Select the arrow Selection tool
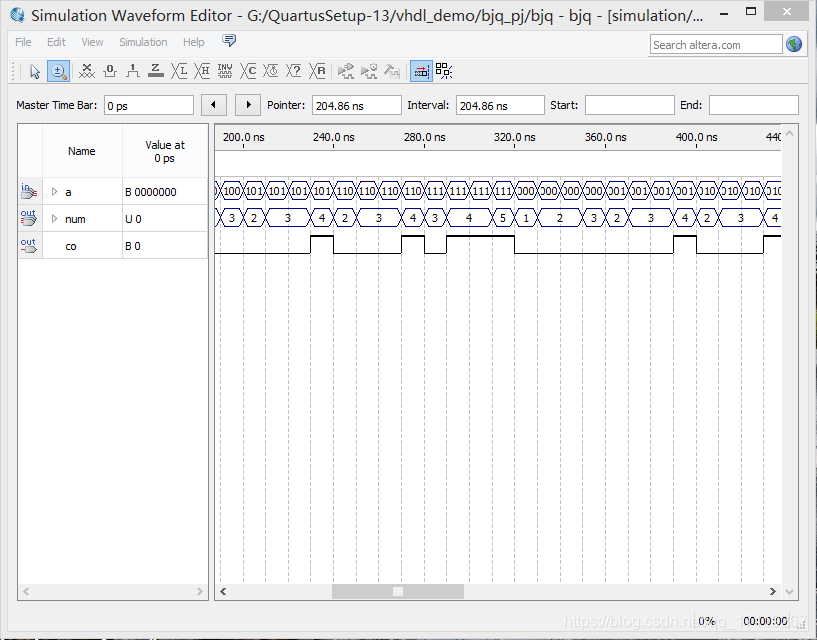The height and width of the screenshot is (640, 817). tap(35, 71)
